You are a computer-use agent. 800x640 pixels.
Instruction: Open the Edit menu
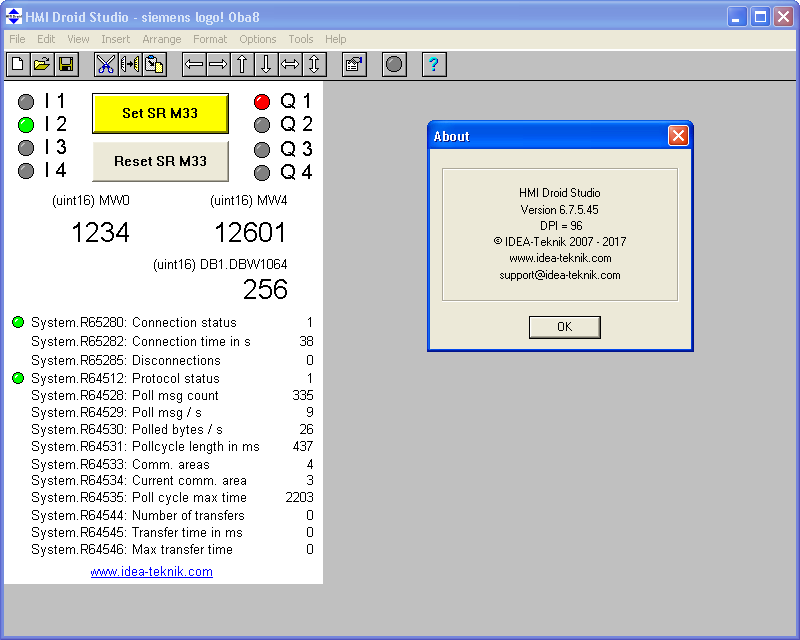click(x=46, y=39)
